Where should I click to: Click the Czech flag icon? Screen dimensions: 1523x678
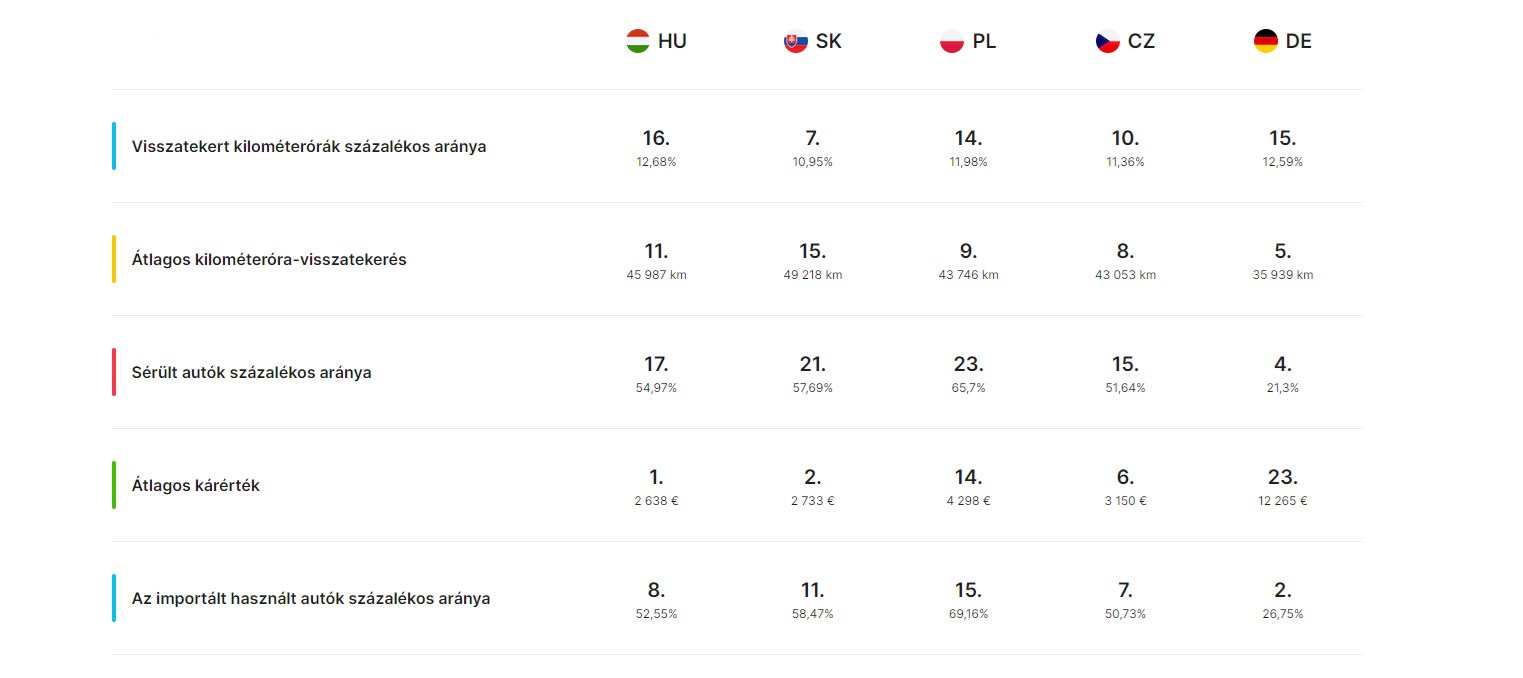point(1108,42)
